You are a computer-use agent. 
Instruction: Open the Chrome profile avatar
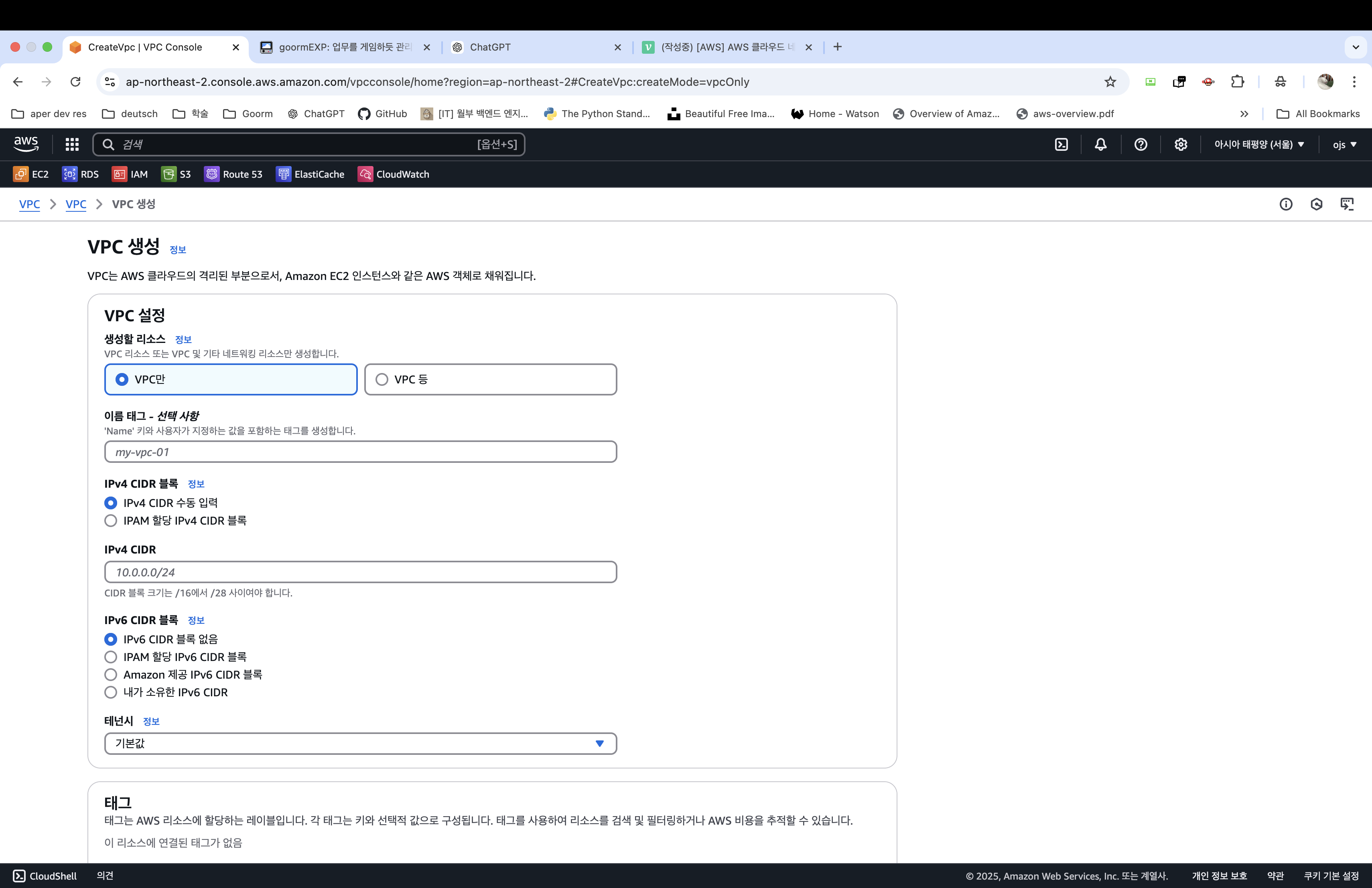[x=1325, y=82]
